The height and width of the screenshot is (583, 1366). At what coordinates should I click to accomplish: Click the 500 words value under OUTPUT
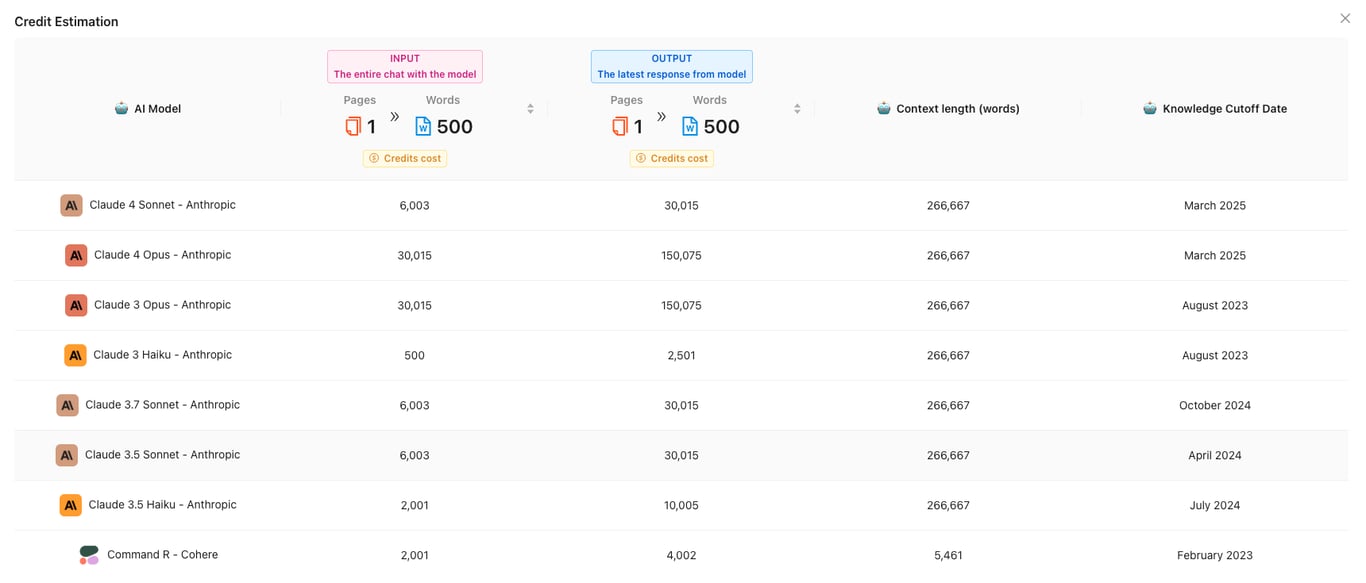click(719, 126)
